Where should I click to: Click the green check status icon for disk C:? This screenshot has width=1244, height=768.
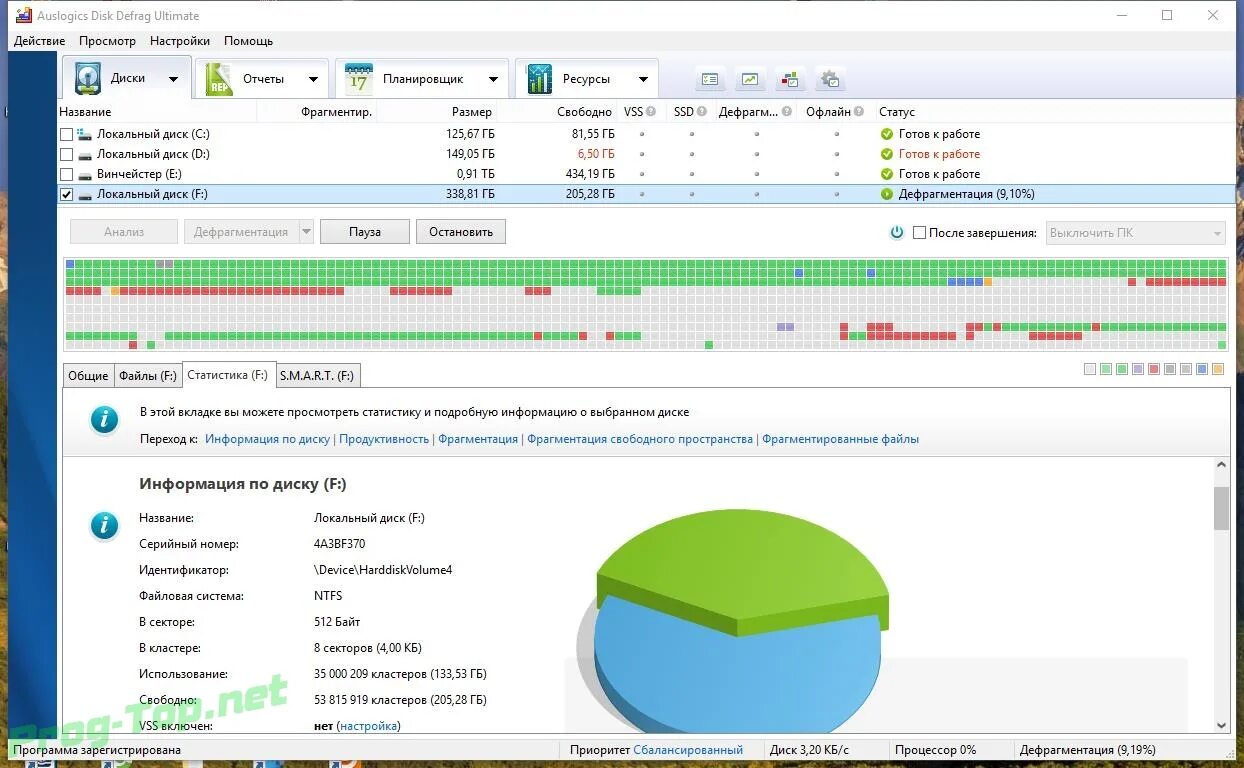[x=887, y=134]
